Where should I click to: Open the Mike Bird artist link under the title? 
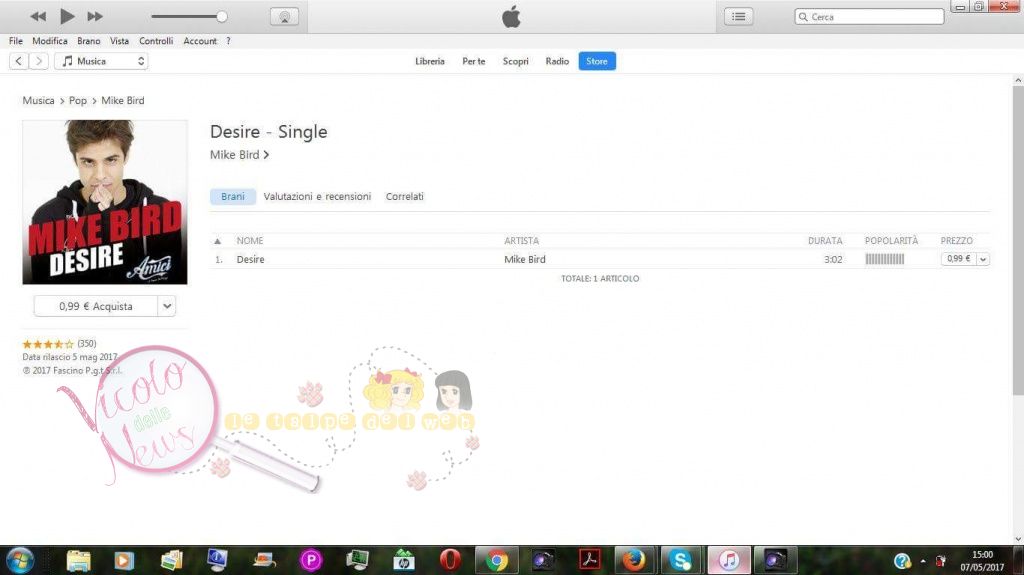click(239, 155)
